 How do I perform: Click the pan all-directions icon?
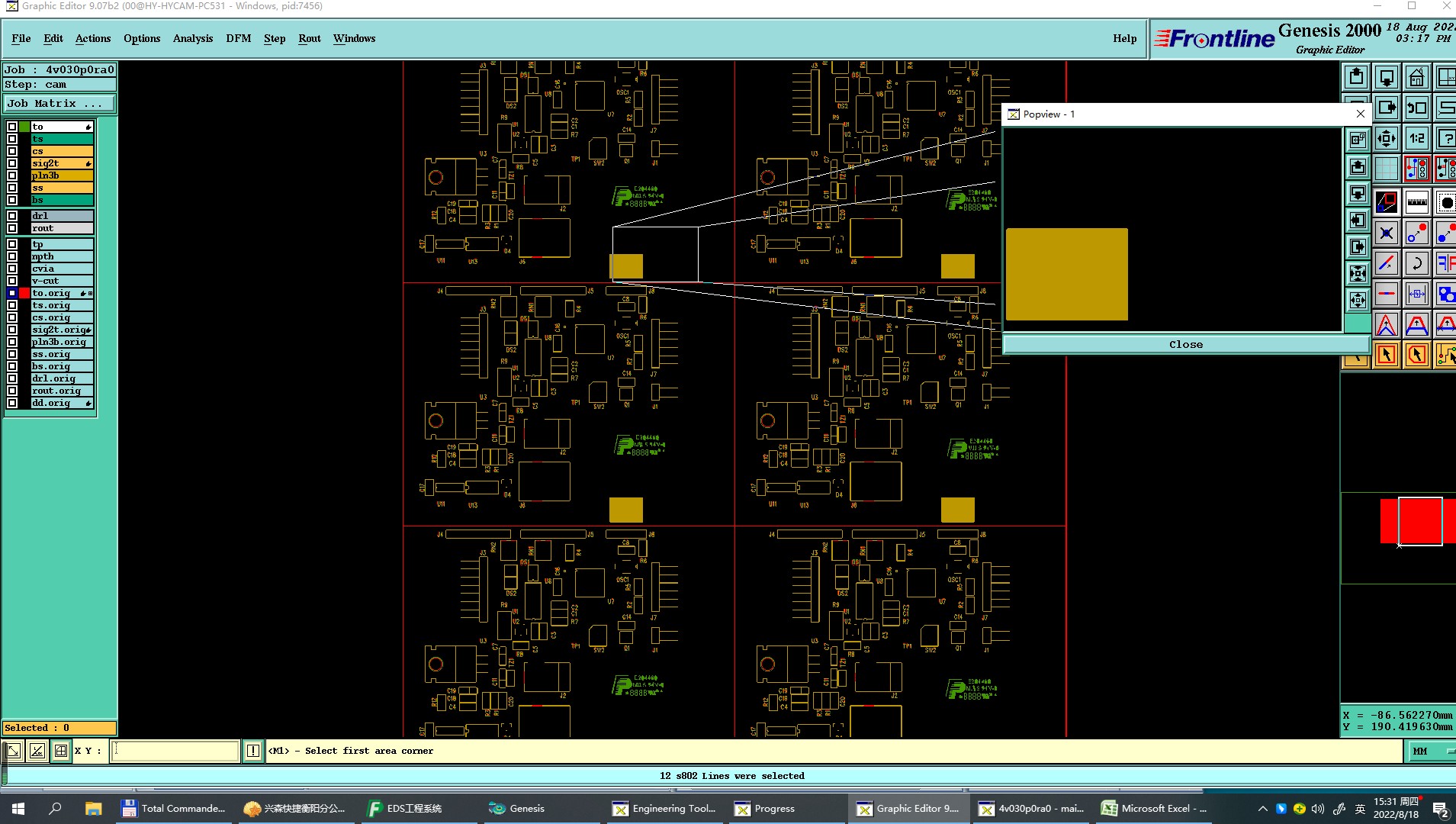pyautogui.click(x=1386, y=139)
